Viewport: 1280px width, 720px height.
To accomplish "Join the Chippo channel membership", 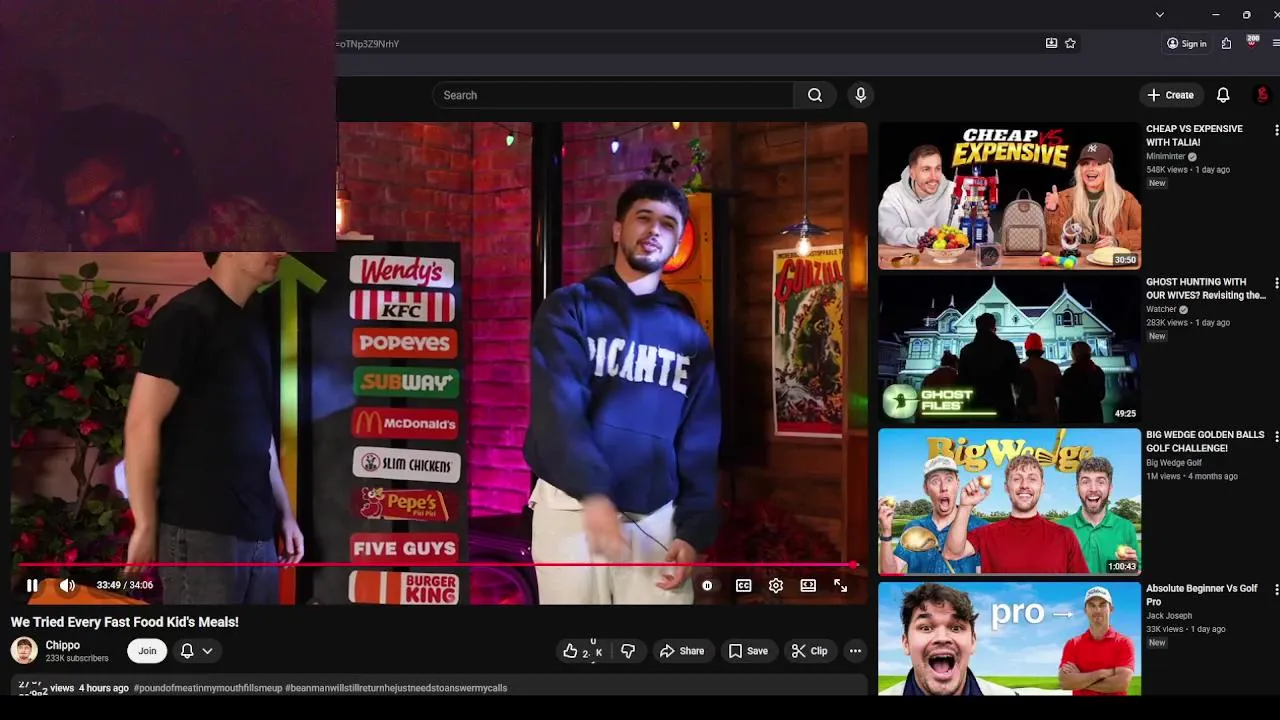I will [147, 651].
